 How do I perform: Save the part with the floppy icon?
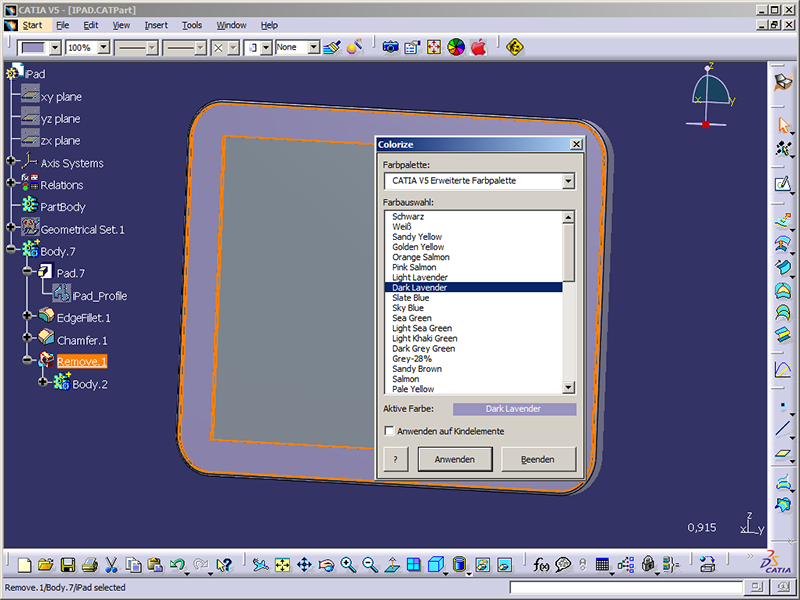tap(67, 564)
